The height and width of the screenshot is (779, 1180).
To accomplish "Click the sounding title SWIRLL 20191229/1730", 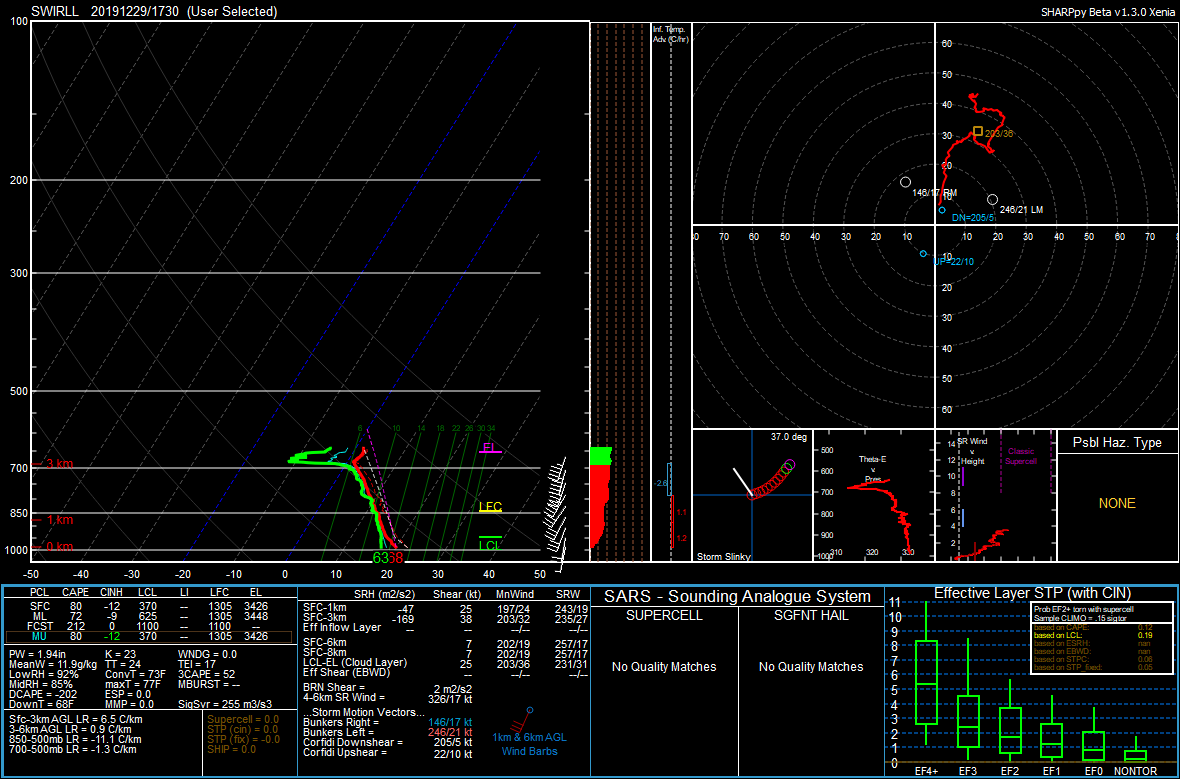I will pyautogui.click(x=154, y=11).
